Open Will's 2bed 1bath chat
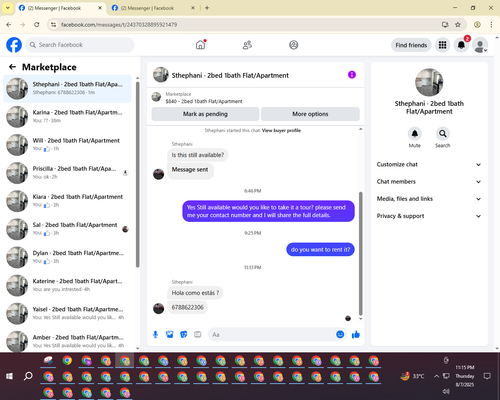500x400 pixels. (x=67, y=145)
